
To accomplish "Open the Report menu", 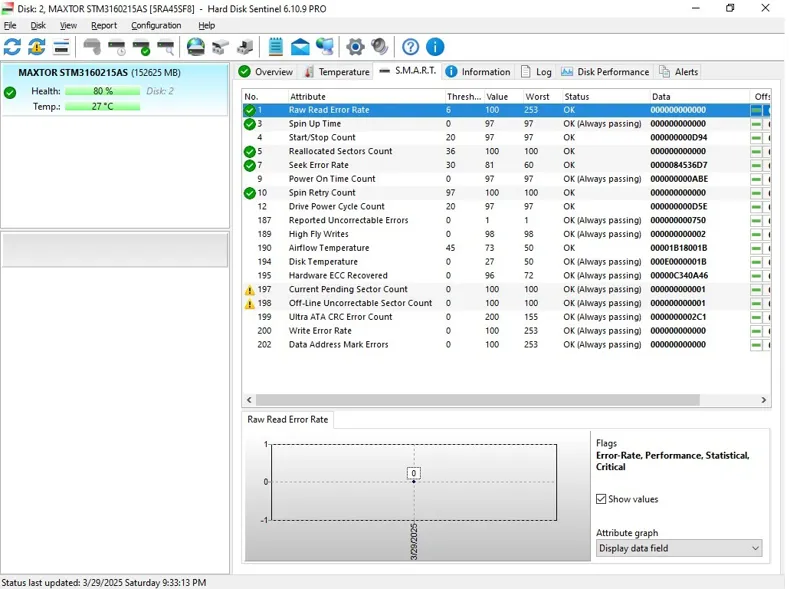I will tap(104, 25).
